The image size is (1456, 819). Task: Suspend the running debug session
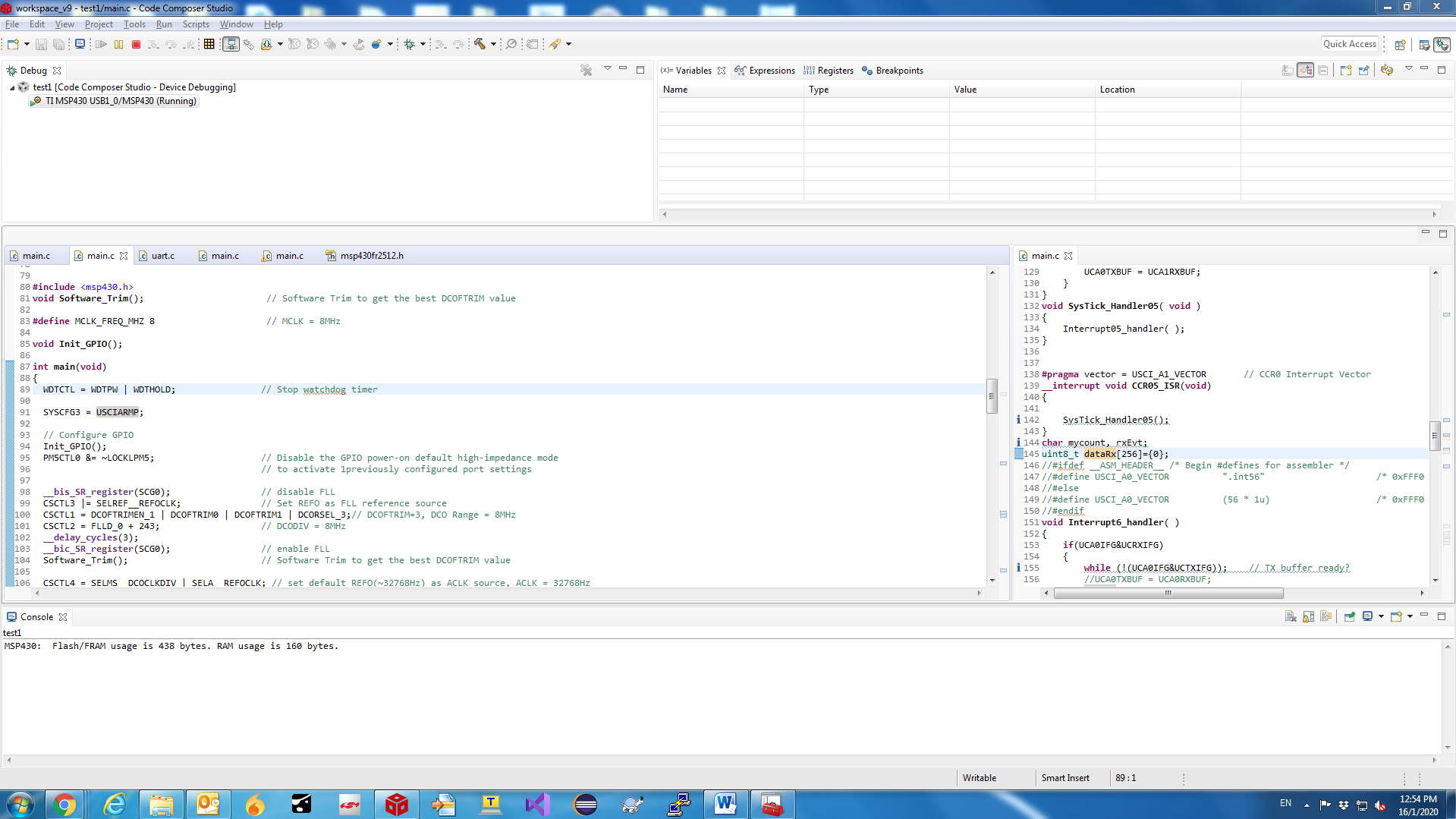(119, 45)
